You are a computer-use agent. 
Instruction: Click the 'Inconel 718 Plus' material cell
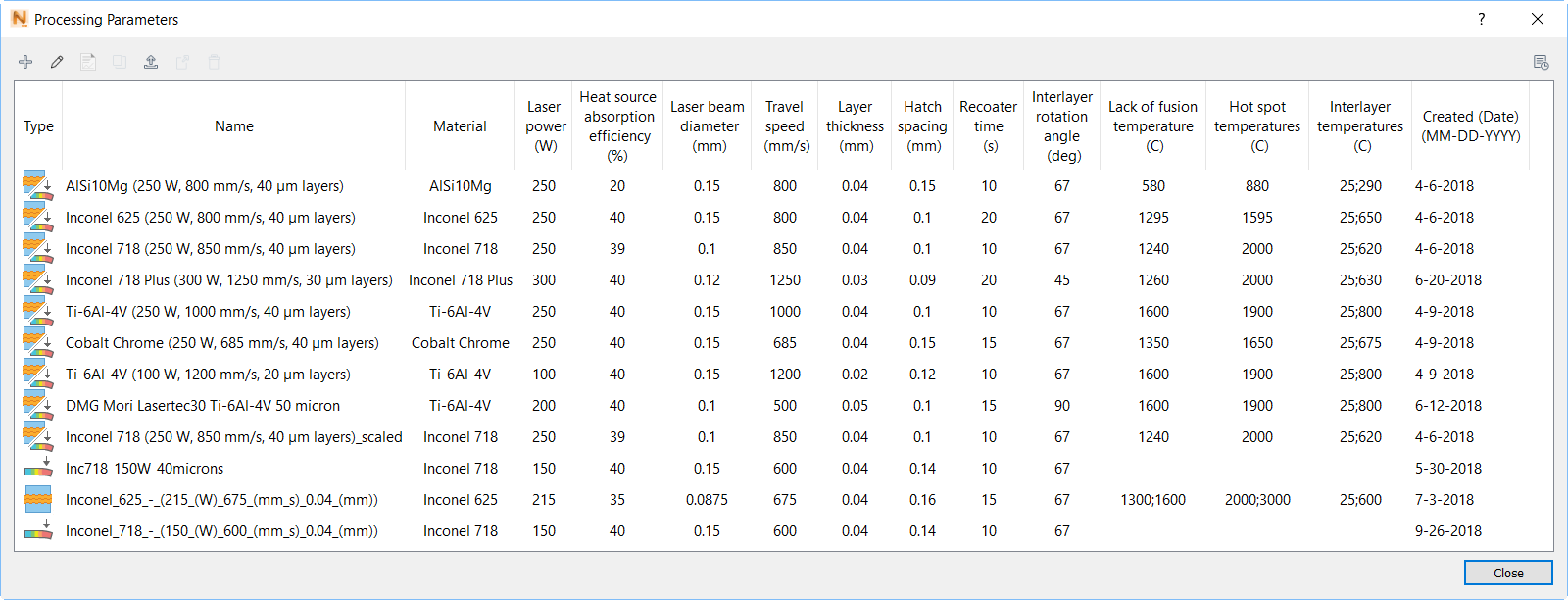point(461,279)
